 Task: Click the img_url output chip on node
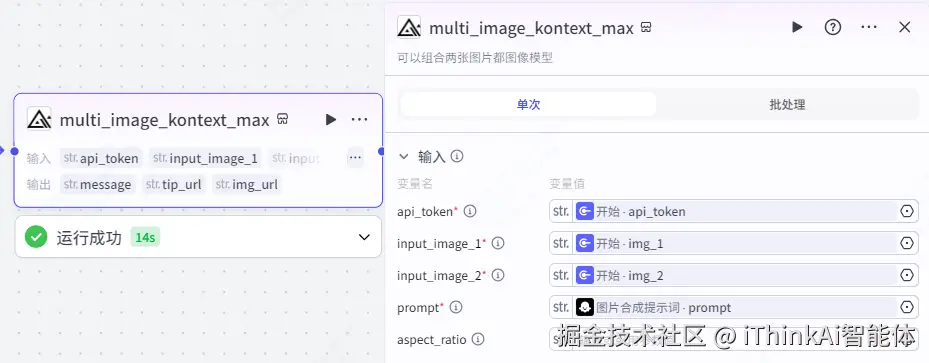[x=247, y=184]
